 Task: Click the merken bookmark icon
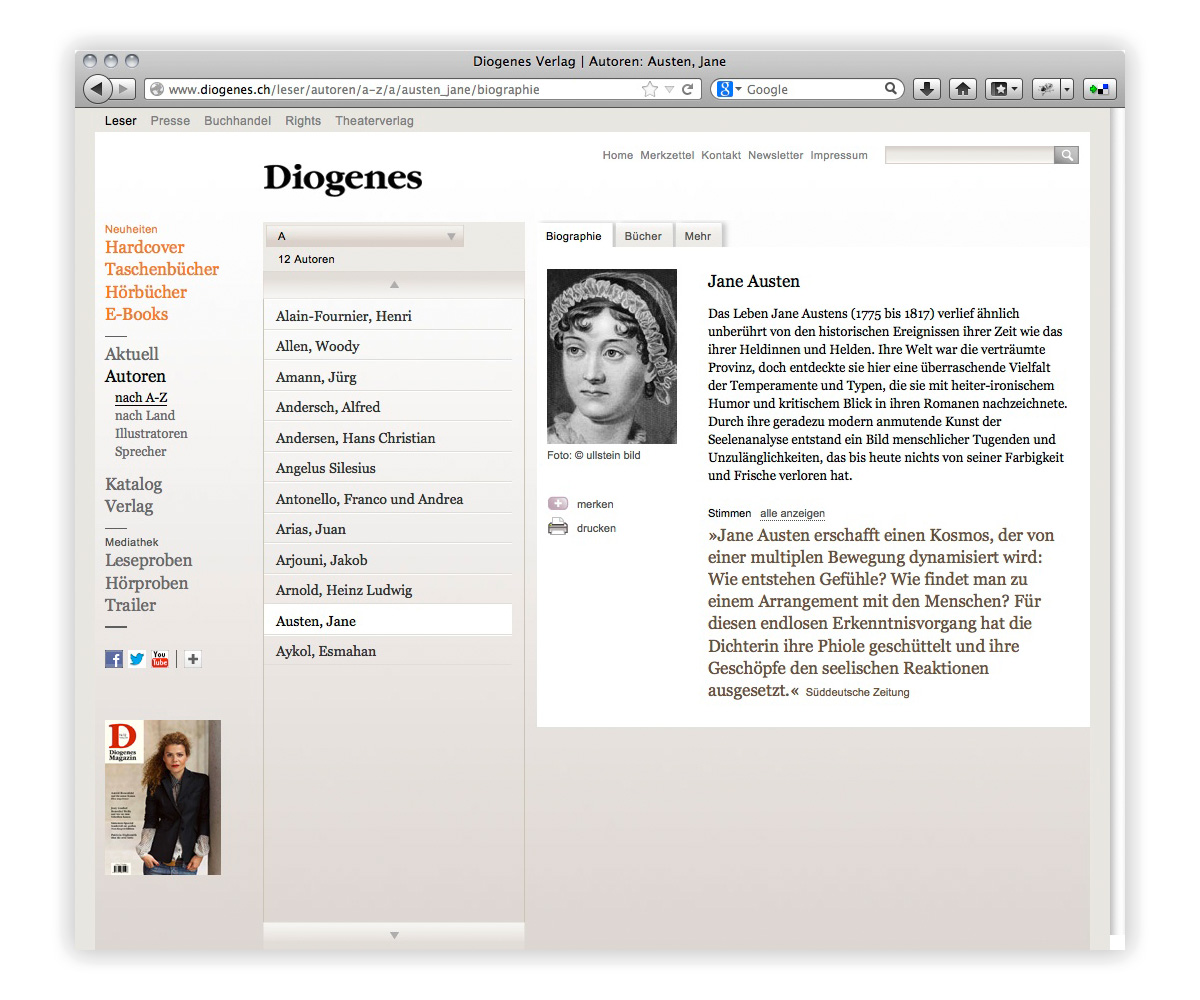click(558, 504)
